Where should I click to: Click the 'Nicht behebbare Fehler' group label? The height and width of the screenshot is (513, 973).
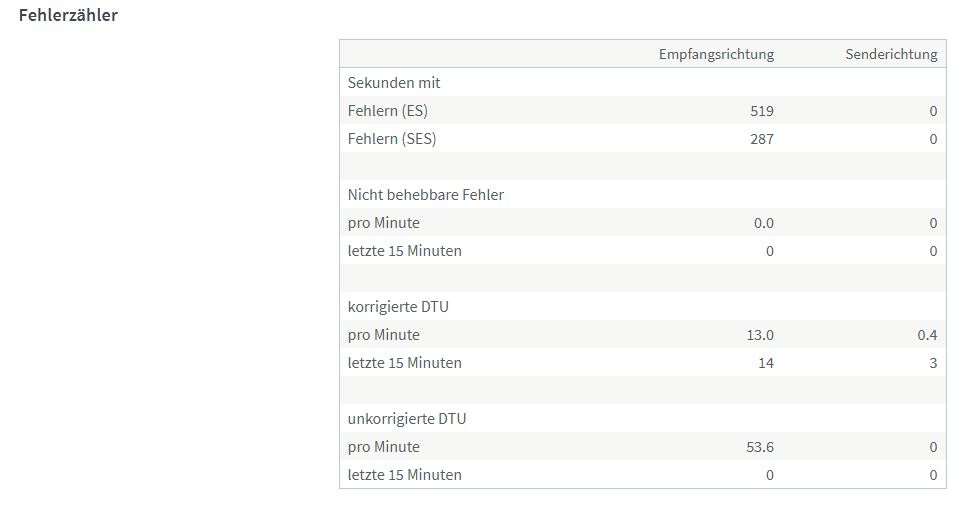(x=426, y=195)
